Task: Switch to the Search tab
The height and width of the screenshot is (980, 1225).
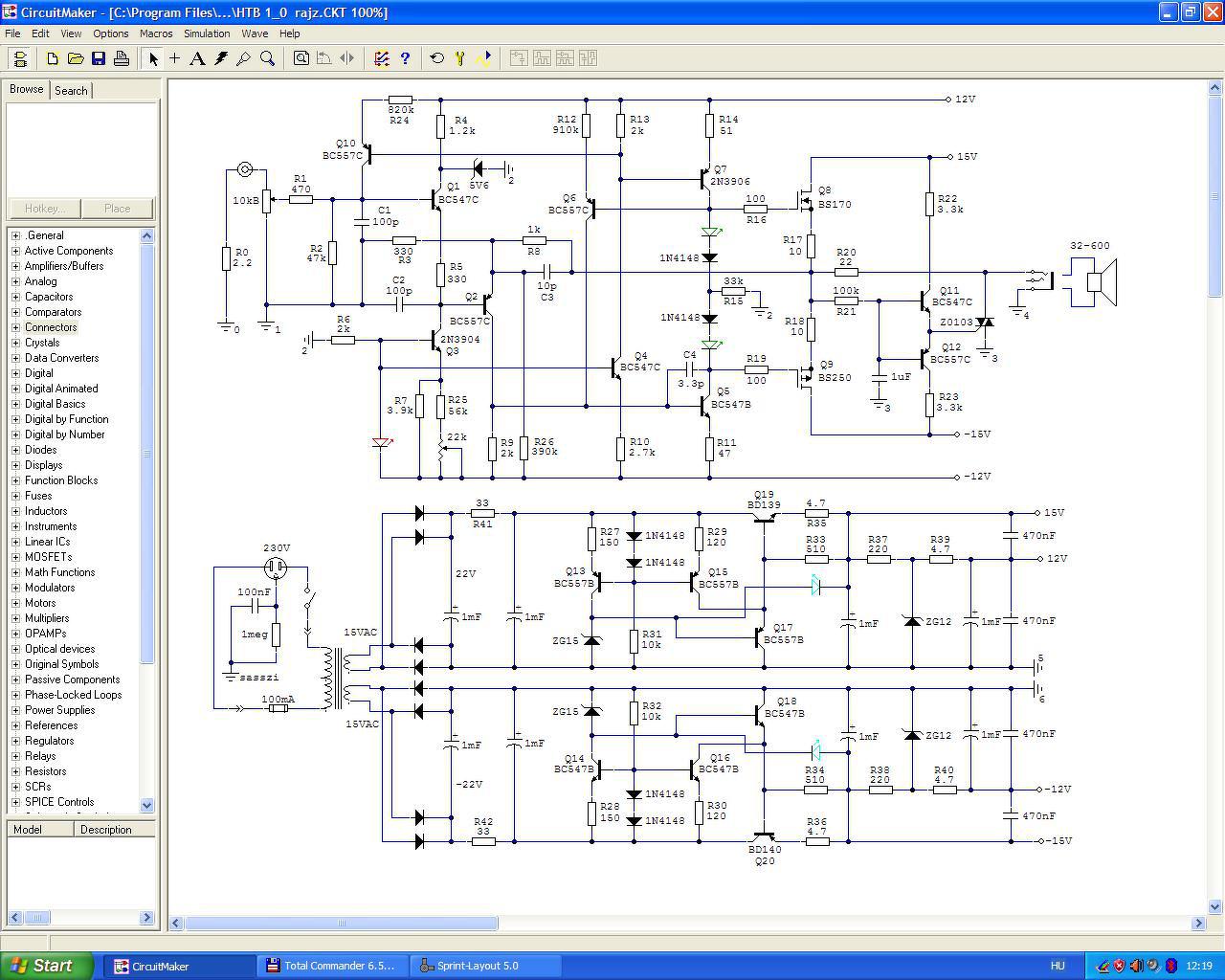Action: [71, 91]
